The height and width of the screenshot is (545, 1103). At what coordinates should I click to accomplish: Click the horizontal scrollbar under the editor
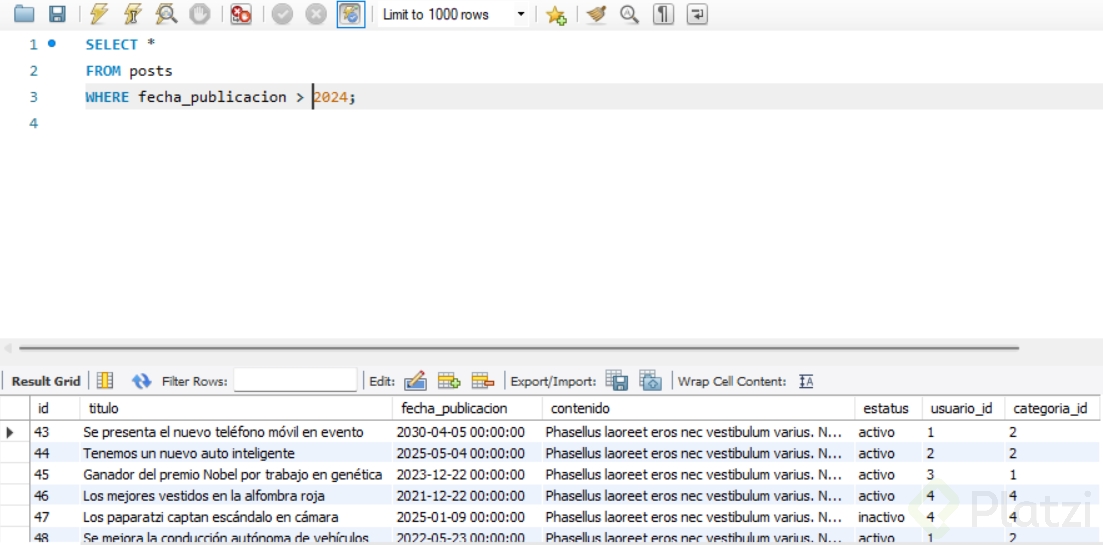pos(519,347)
